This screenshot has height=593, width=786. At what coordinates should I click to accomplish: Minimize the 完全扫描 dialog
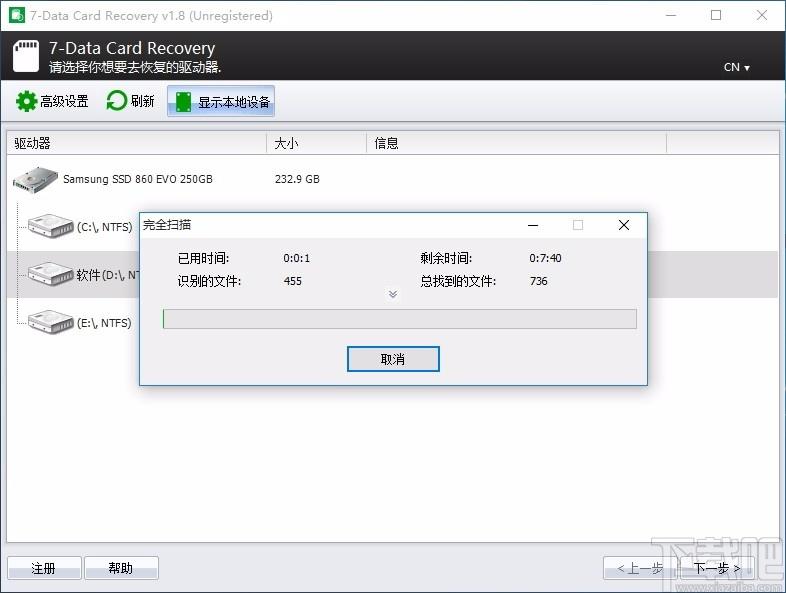[533, 225]
